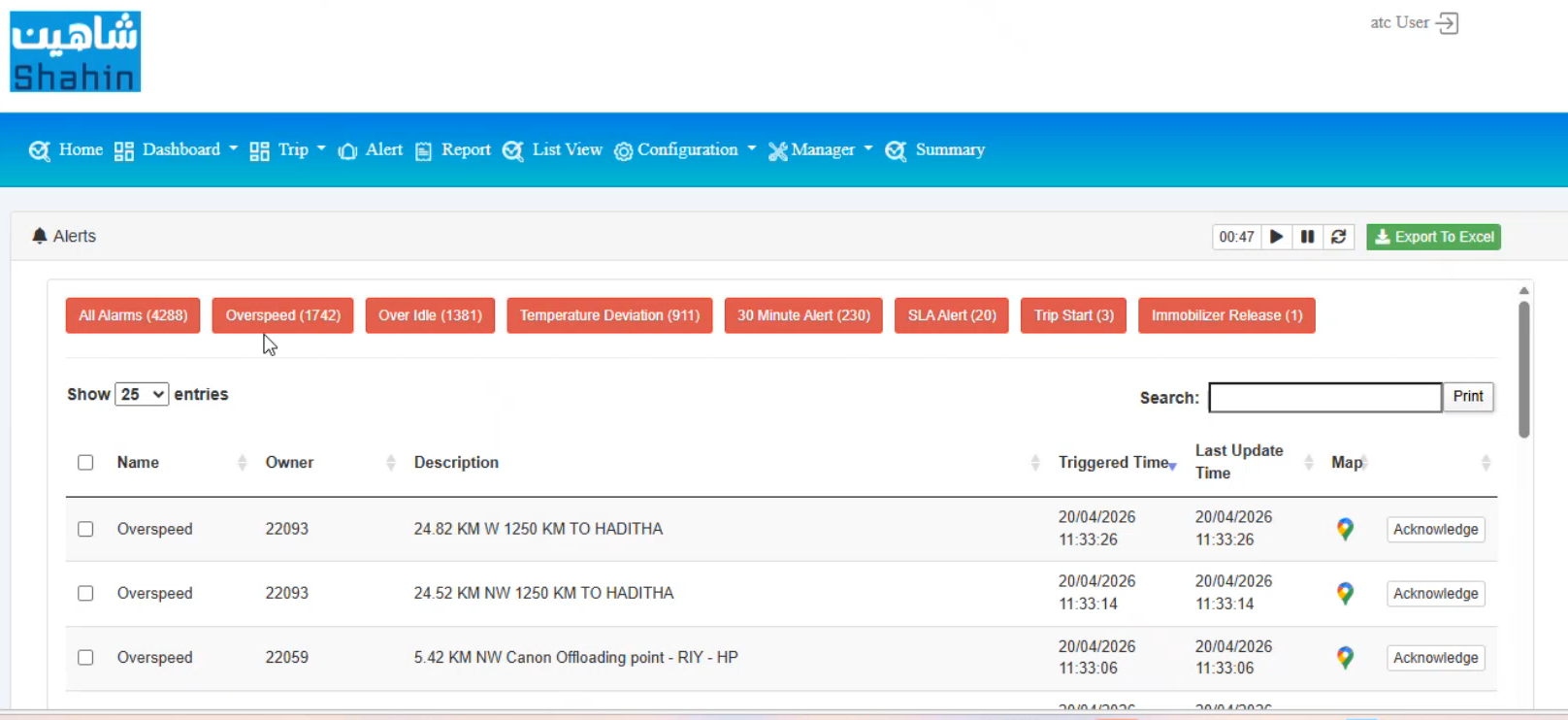The width and height of the screenshot is (1568, 720).
Task: Click the bell icon in Alerts header
Action: (x=40, y=236)
